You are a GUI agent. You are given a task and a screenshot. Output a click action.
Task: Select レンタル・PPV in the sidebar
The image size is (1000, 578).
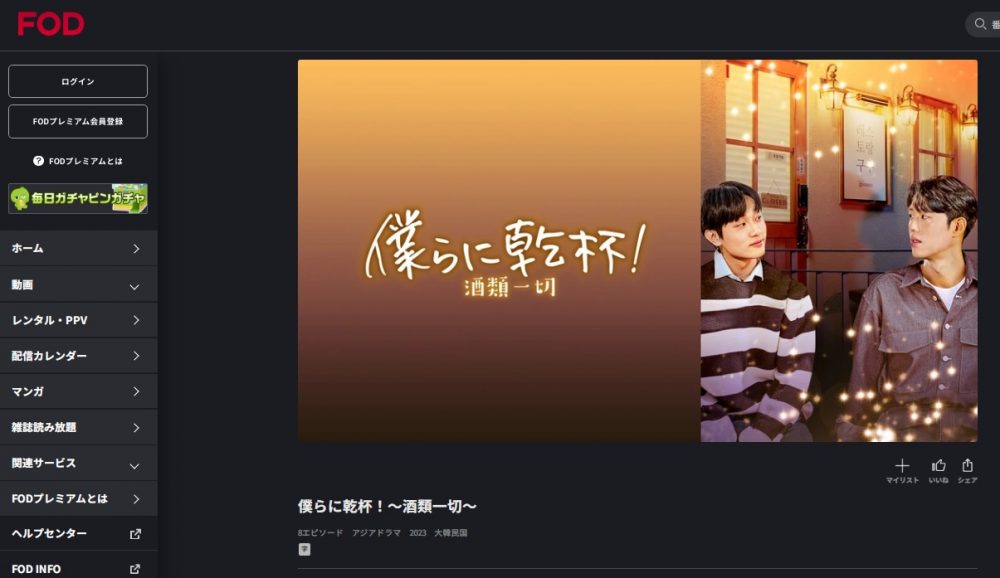coord(79,320)
